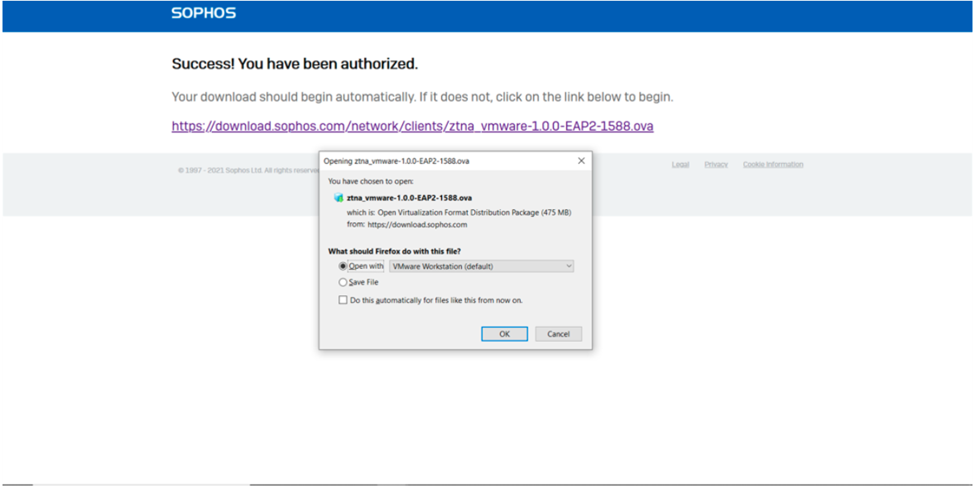Click the 'Success! You have been authorized.' heading

295,64
